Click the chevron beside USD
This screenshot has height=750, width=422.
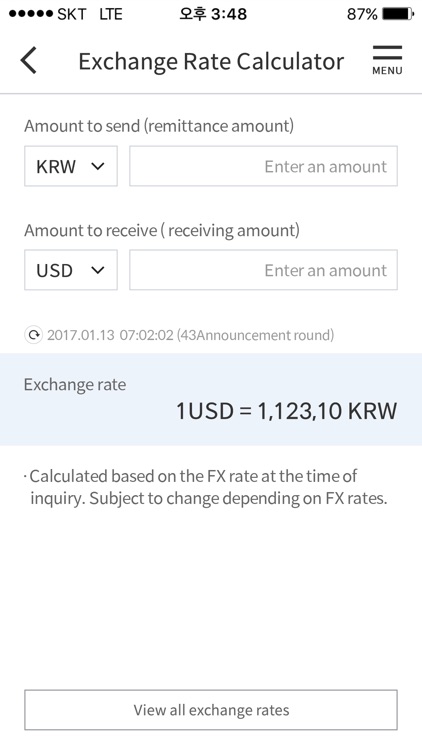pos(98,270)
